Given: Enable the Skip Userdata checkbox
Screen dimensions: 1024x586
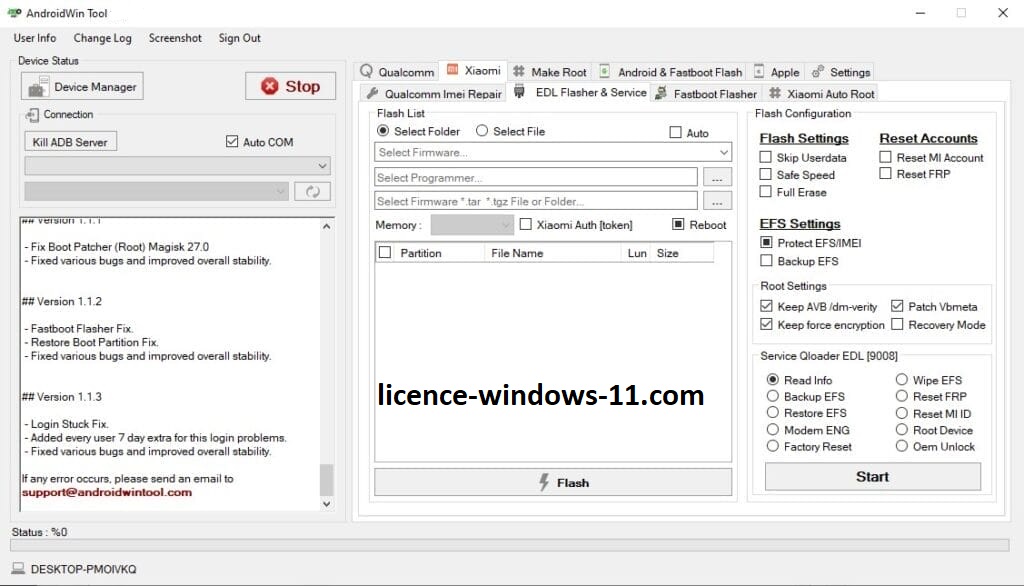Looking at the screenshot, I should 766,158.
